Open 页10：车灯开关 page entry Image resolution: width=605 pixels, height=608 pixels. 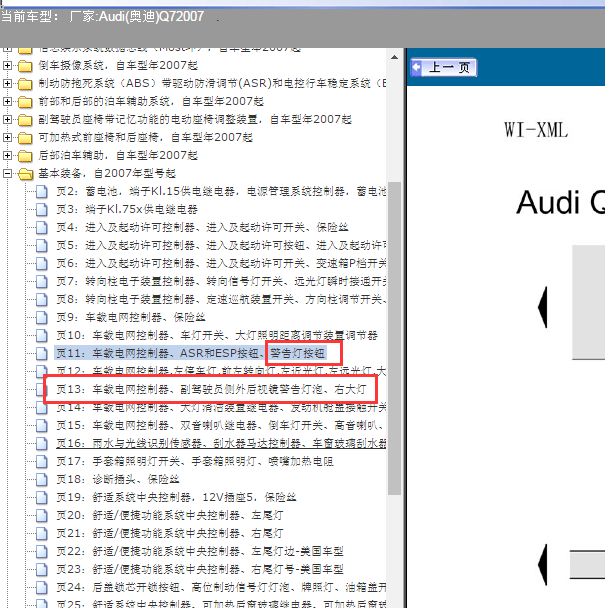(217, 335)
